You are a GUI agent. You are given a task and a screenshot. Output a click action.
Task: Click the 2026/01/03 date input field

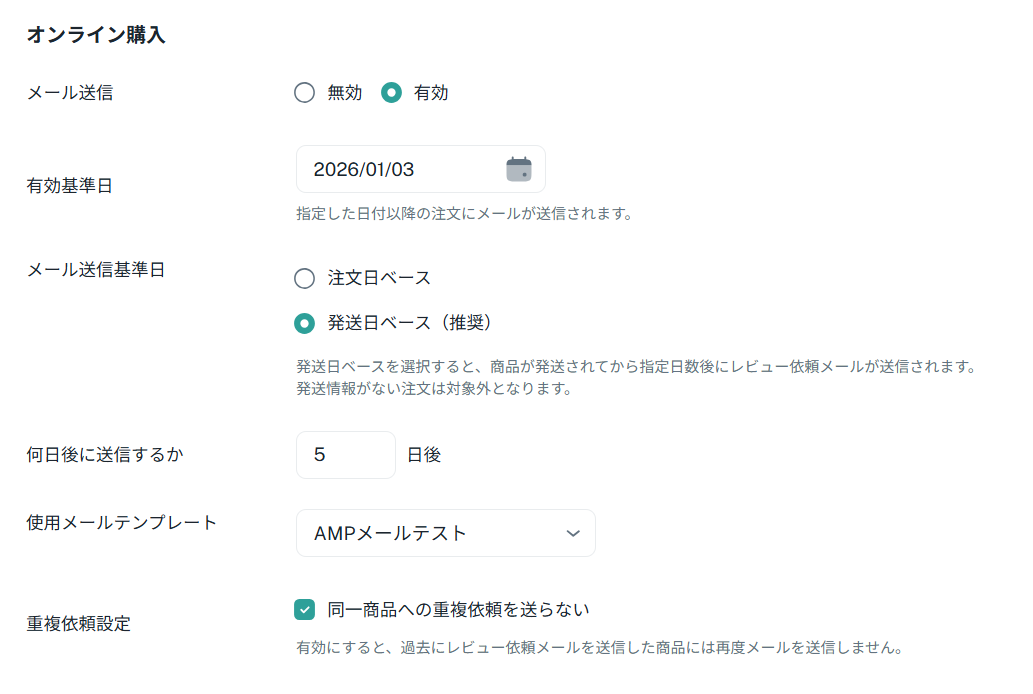(400, 169)
